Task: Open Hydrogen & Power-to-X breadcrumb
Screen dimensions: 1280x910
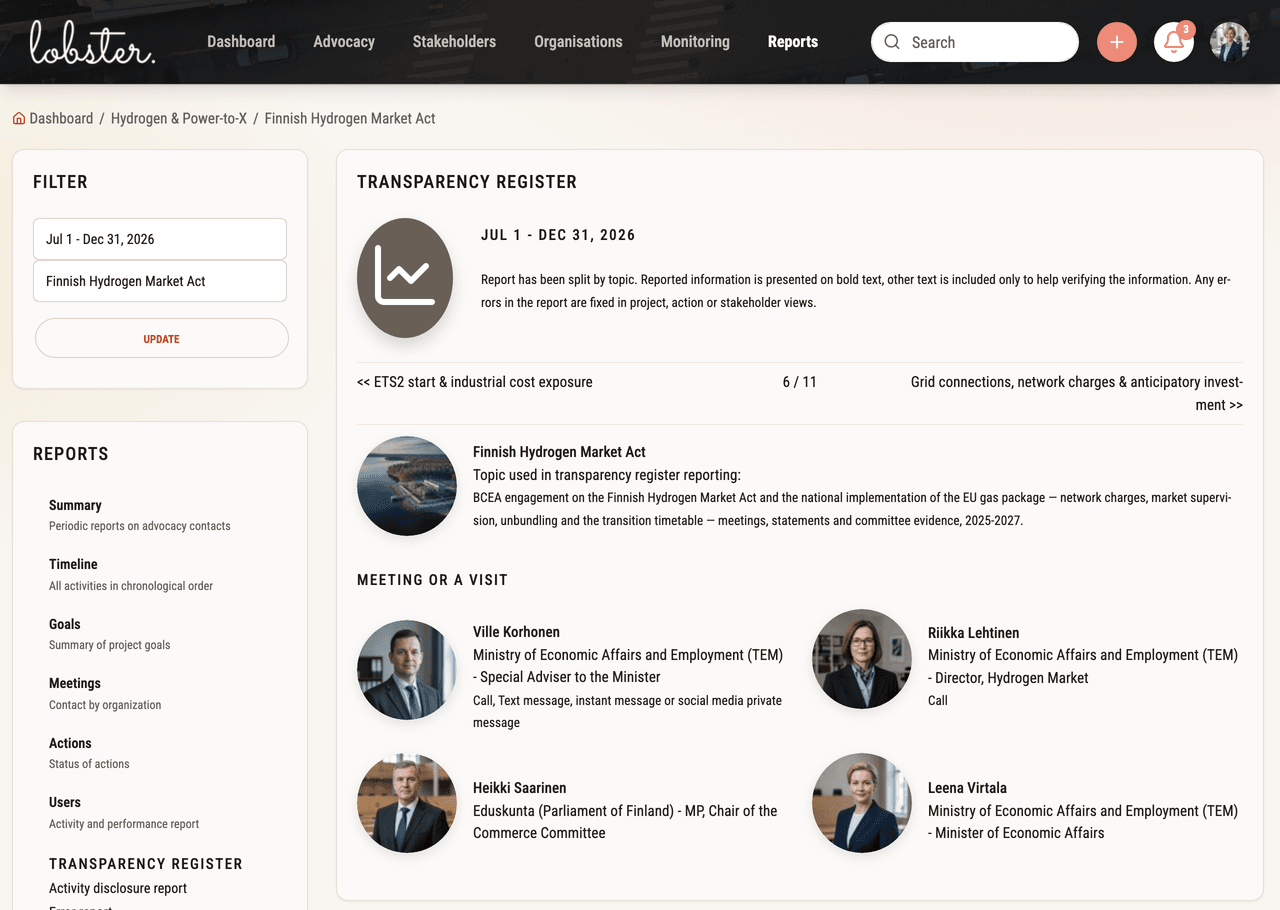Action: click(x=179, y=118)
